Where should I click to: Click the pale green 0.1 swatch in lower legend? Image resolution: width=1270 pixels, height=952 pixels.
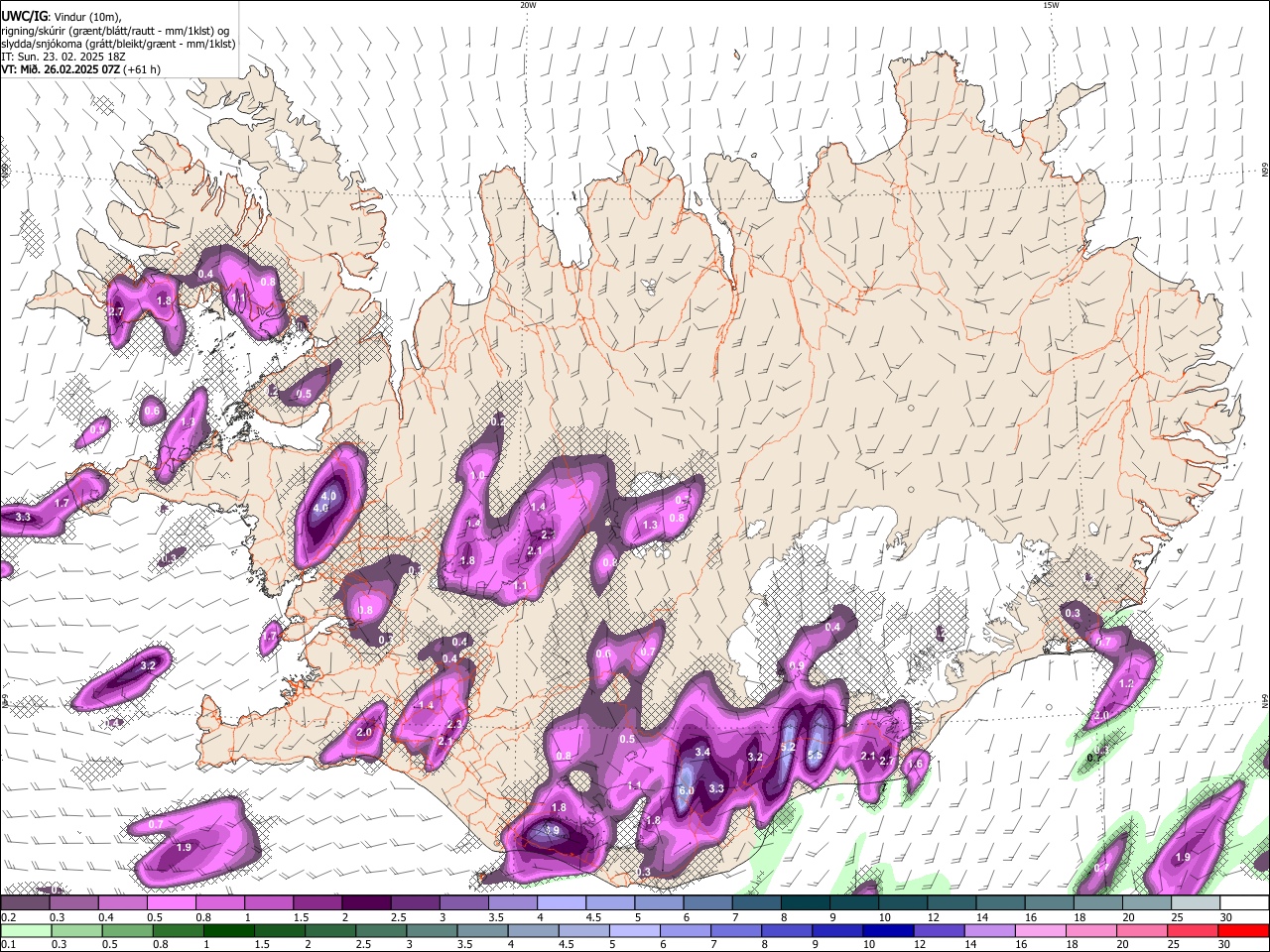[x=25, y=930]
